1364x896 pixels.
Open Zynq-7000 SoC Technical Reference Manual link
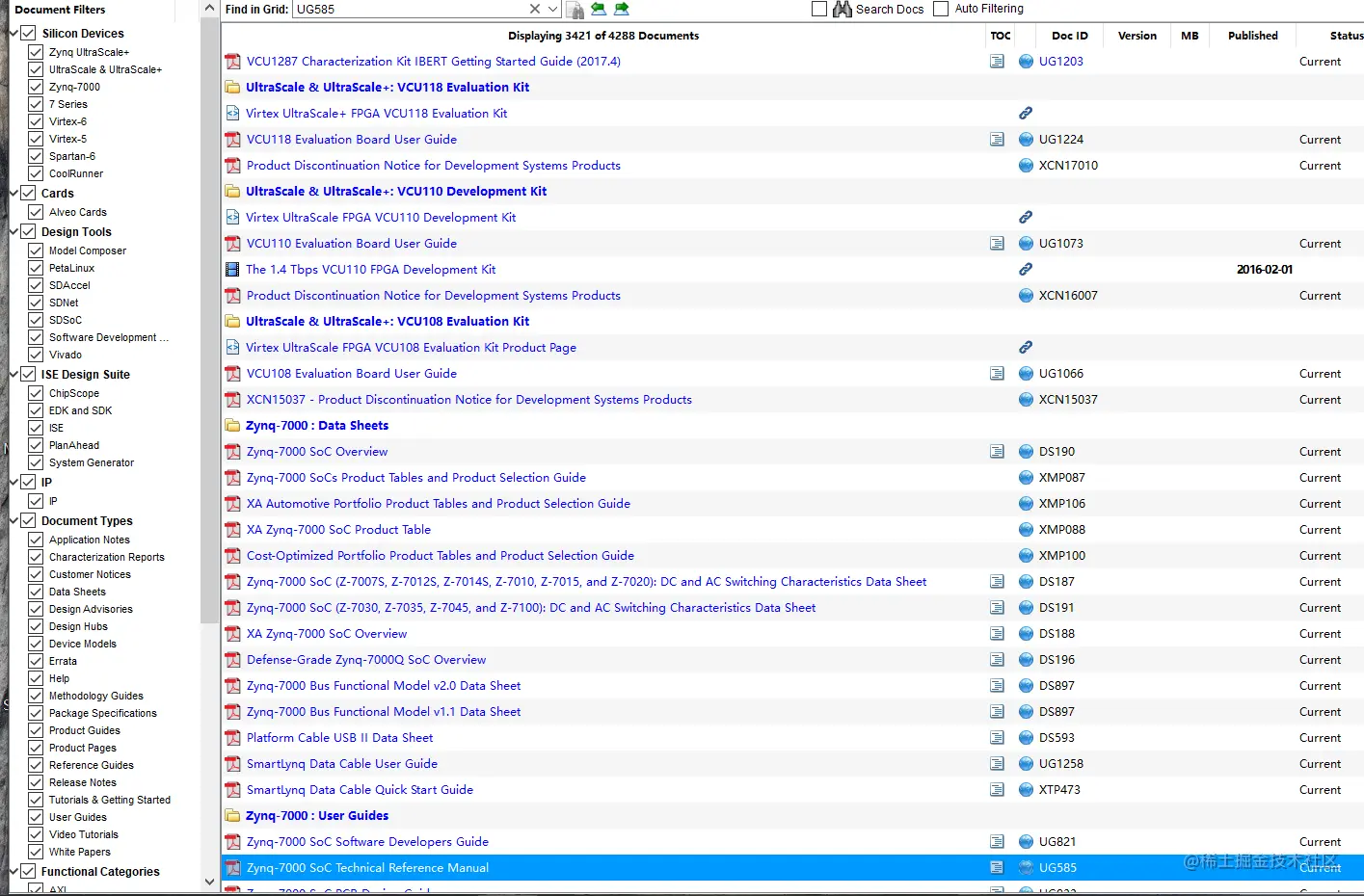tap(367, 868)
